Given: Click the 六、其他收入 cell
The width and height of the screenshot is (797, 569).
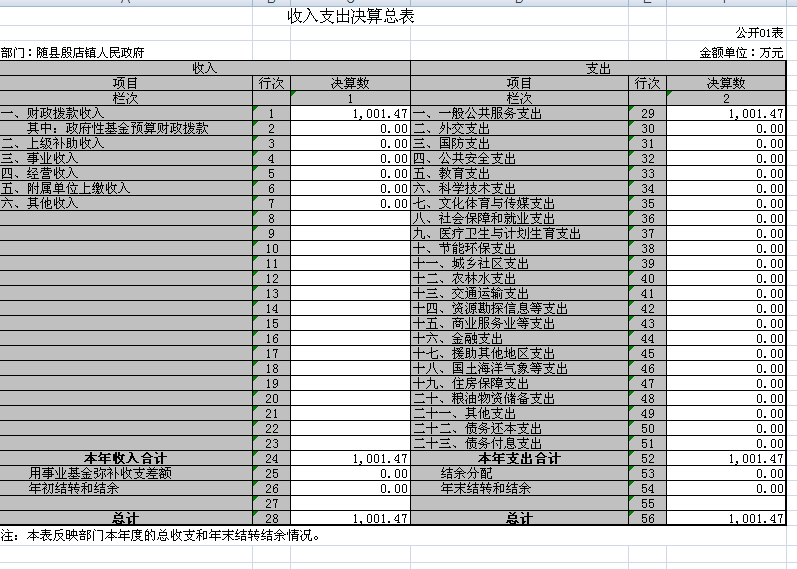Looking at the screenshot, I should (126, 203).
